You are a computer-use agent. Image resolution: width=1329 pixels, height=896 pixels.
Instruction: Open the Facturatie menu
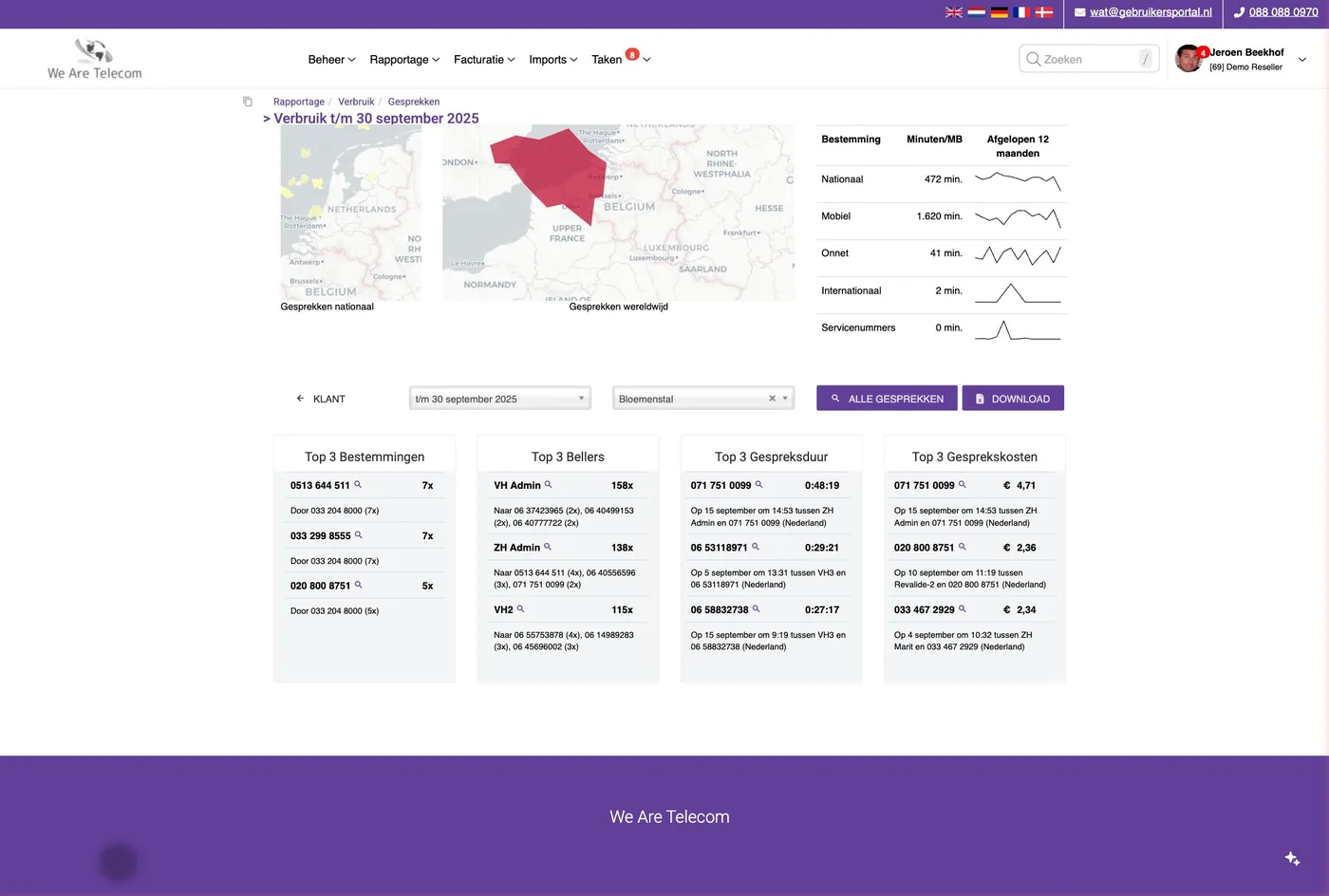pyautogui.click(x=484, y=60)
